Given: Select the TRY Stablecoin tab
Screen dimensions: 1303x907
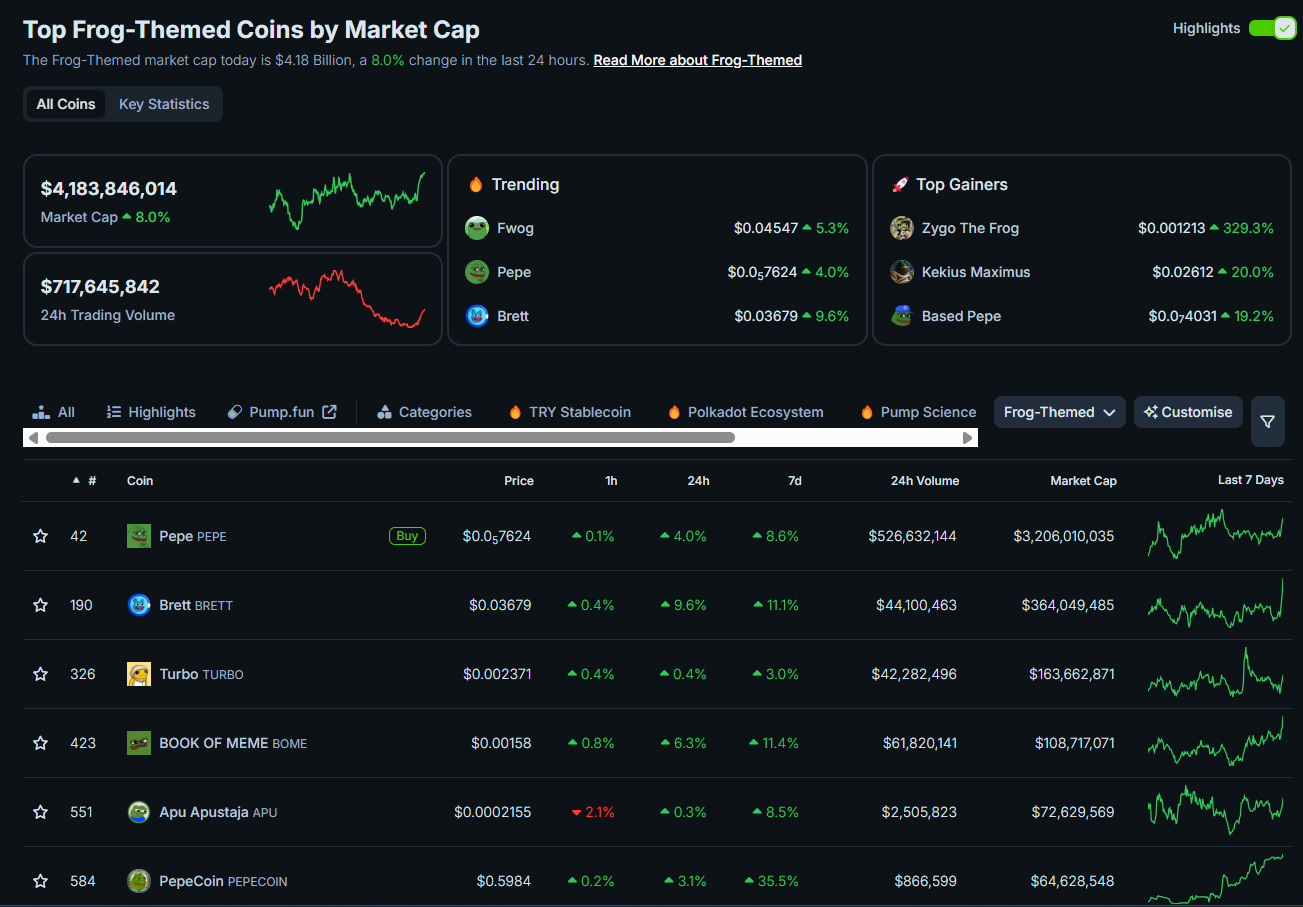Looking at the screenshot, I should coord(570,412).
